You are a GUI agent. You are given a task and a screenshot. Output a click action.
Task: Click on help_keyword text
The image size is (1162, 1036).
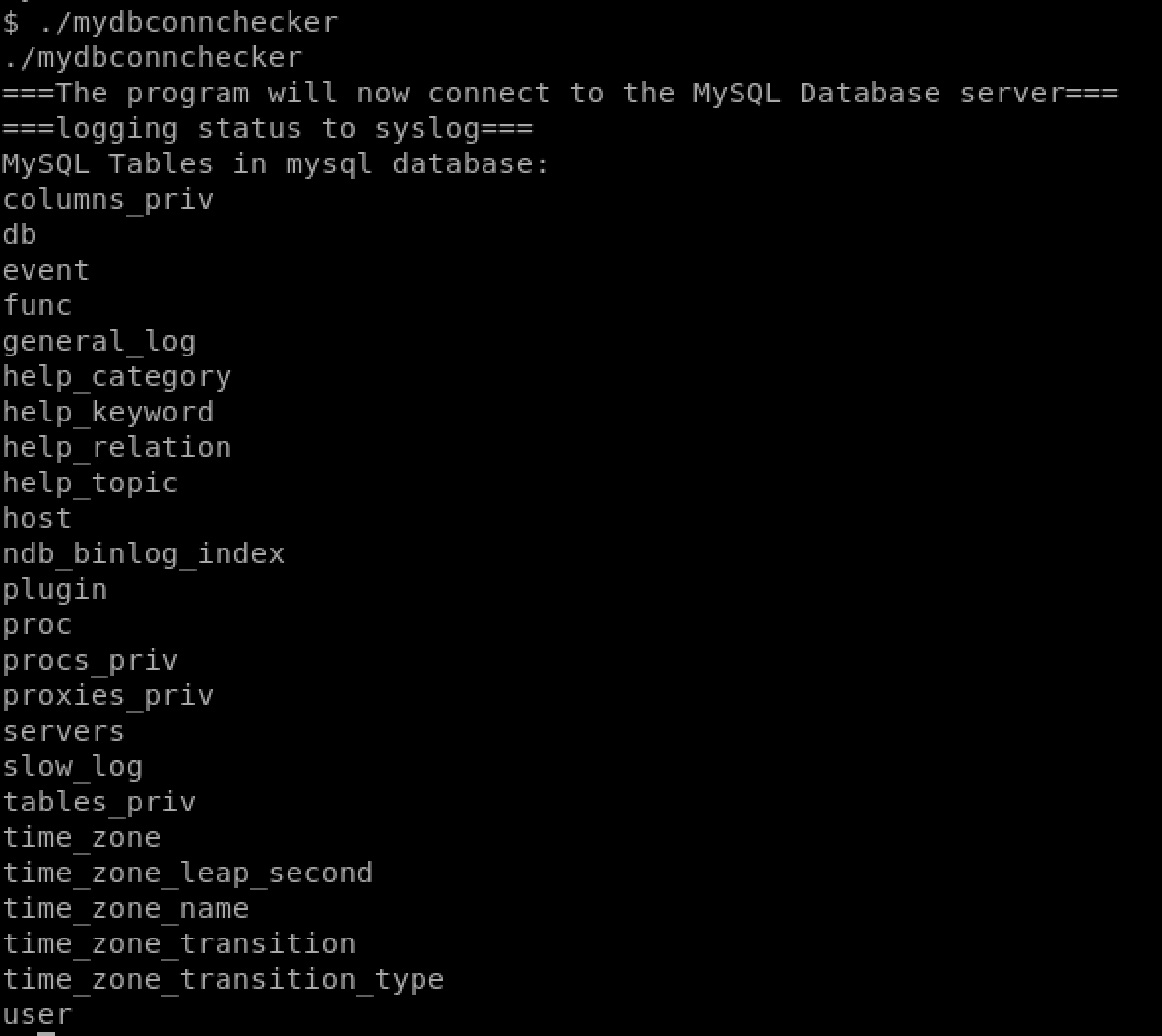click(108, 413)
